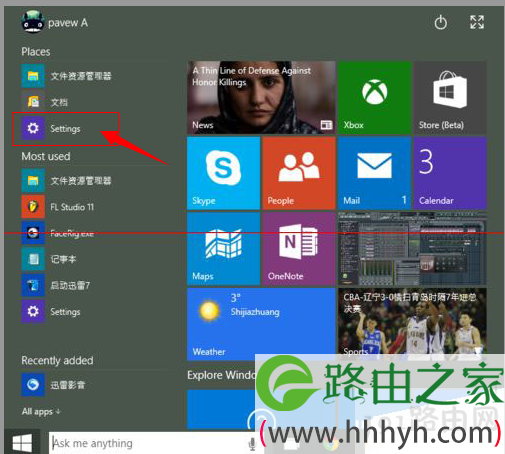Open the Calendar tile
The height and width of the screenshot is (454, 505).
450,173
